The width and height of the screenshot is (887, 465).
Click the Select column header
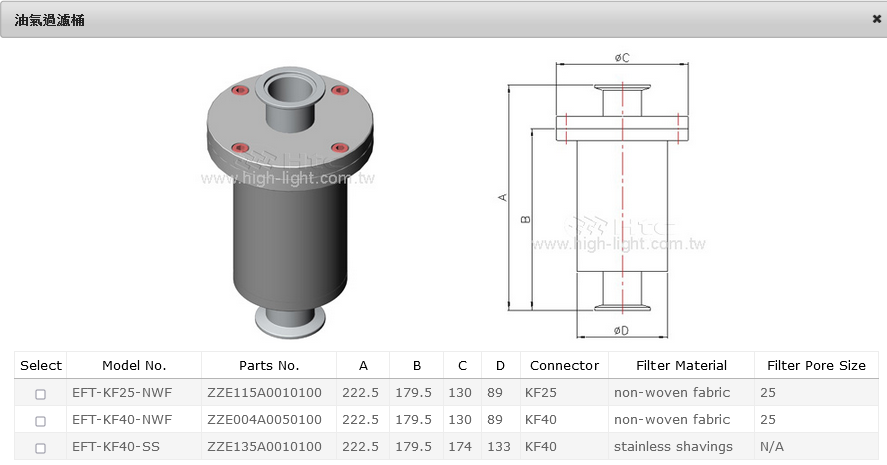point(41,365)
